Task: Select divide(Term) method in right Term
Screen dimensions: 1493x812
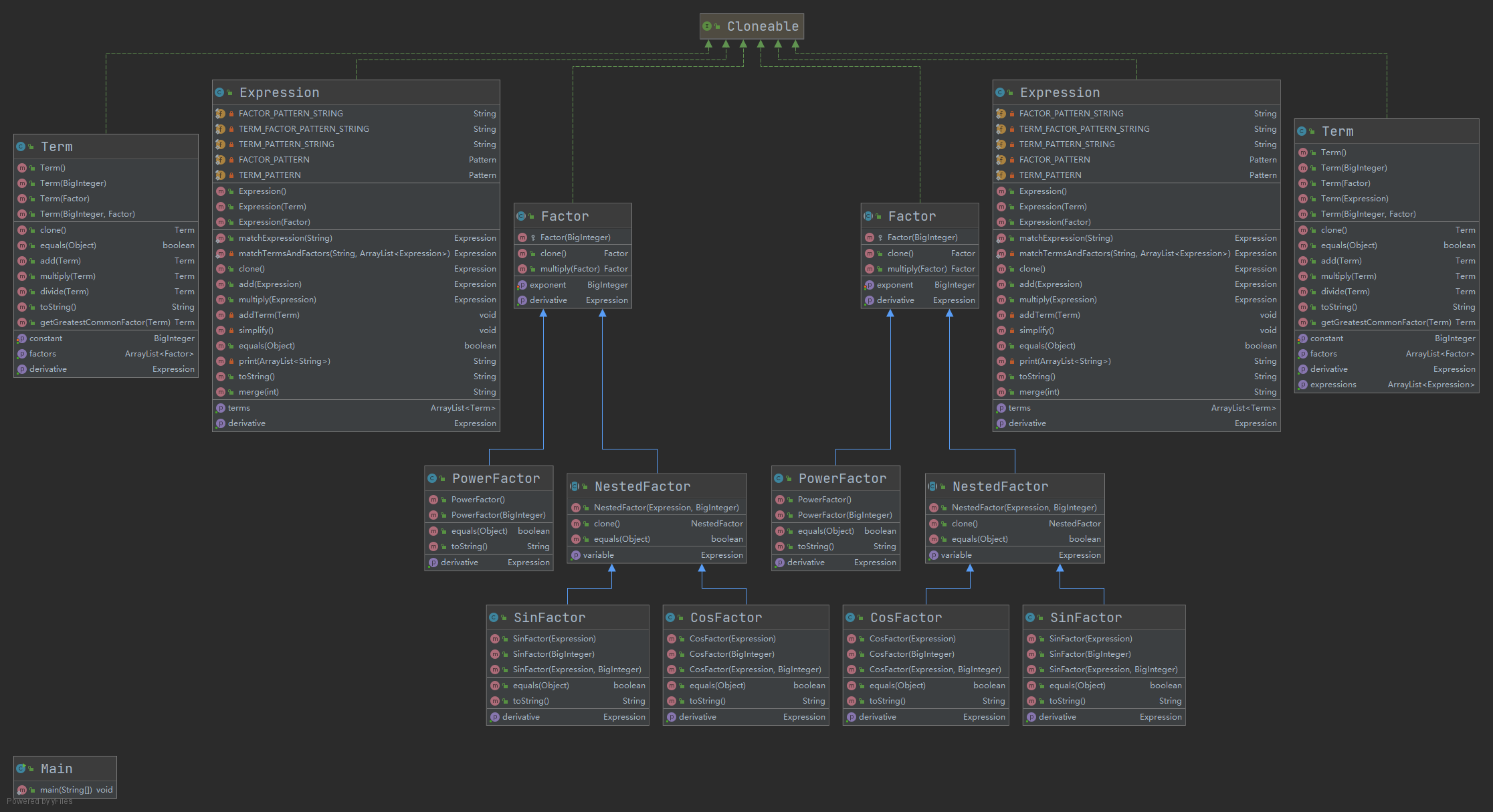Action: 1387,292
